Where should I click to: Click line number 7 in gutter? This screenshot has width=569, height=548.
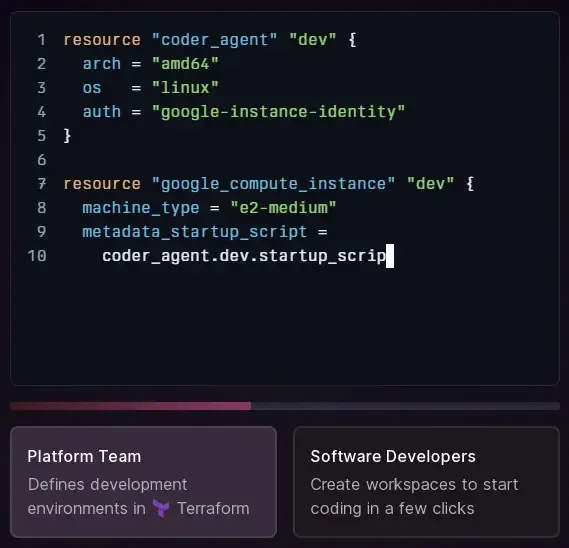[41, 184]
